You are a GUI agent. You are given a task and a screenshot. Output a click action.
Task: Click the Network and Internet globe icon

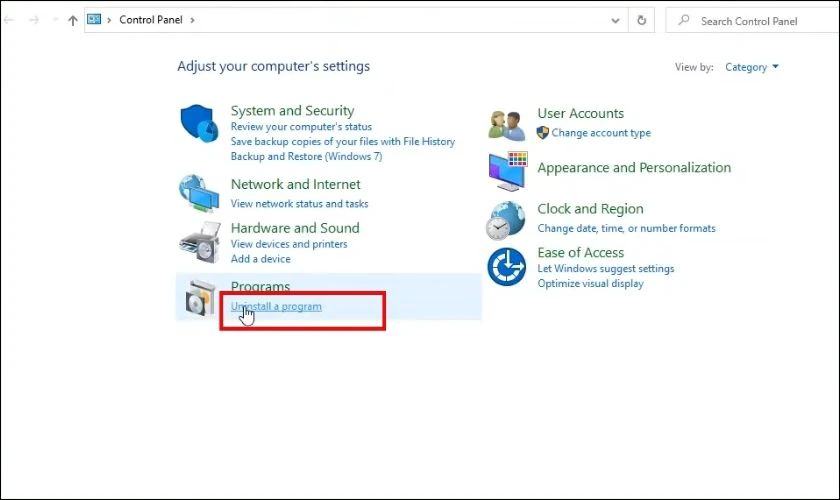(x=199, y=193)
